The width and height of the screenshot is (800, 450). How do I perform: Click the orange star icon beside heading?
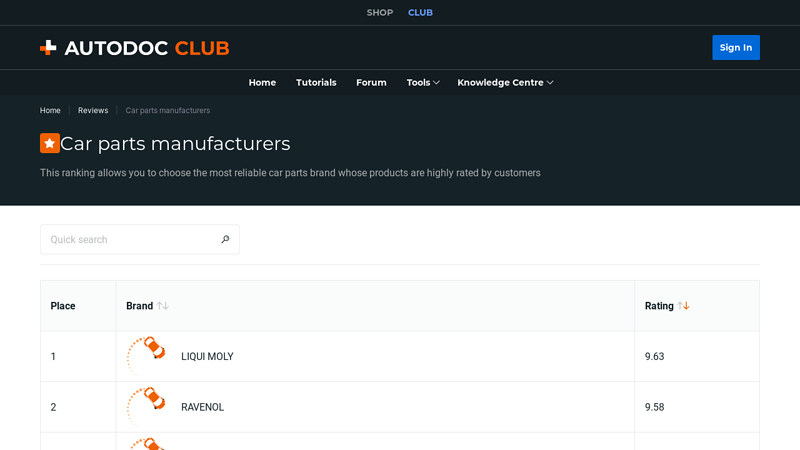(50, 143)
